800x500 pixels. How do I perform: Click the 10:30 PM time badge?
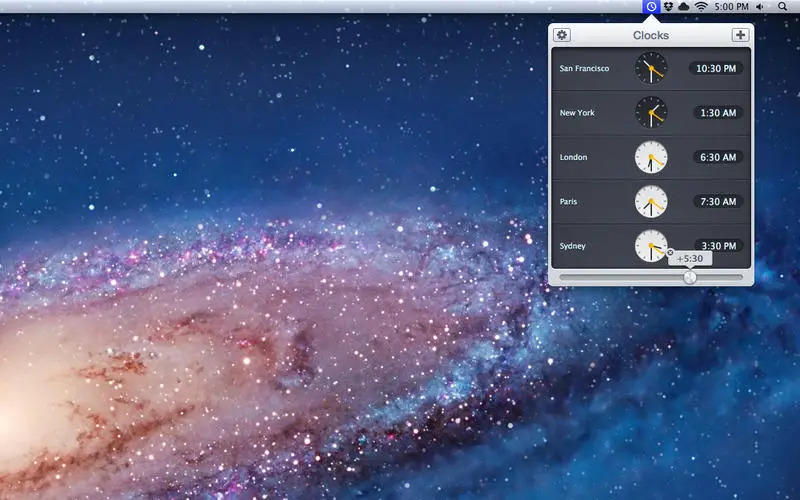(716, 68)
